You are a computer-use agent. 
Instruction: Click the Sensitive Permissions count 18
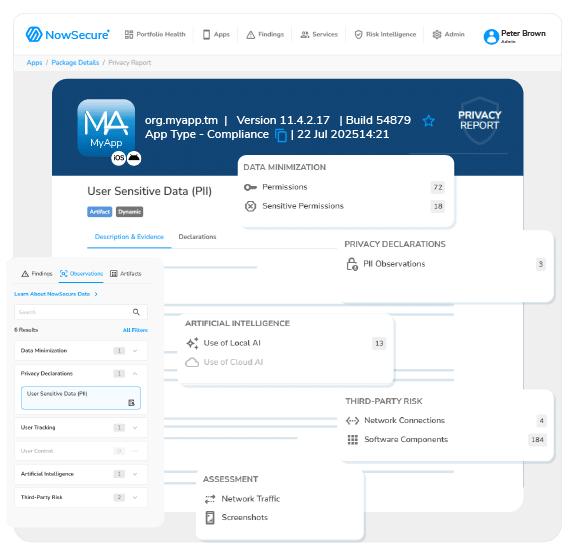click(438, 206)
